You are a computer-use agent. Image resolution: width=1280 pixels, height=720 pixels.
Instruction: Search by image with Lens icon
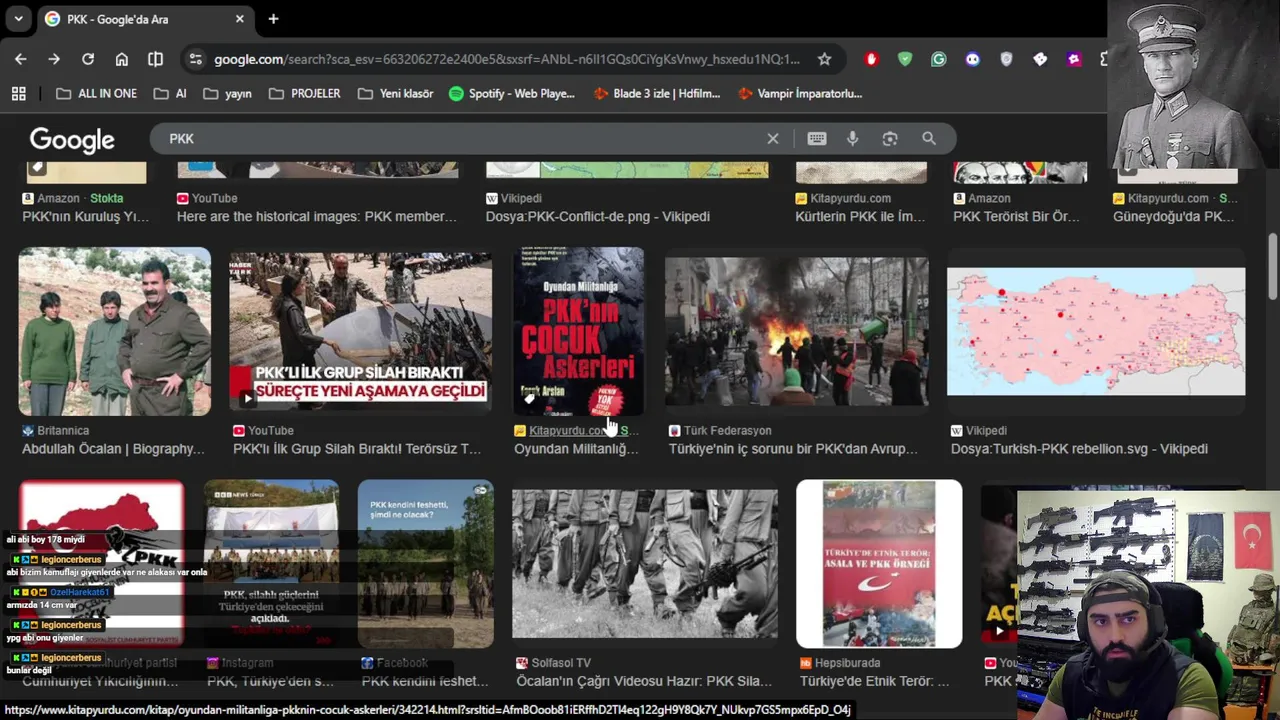coord(890,138)
